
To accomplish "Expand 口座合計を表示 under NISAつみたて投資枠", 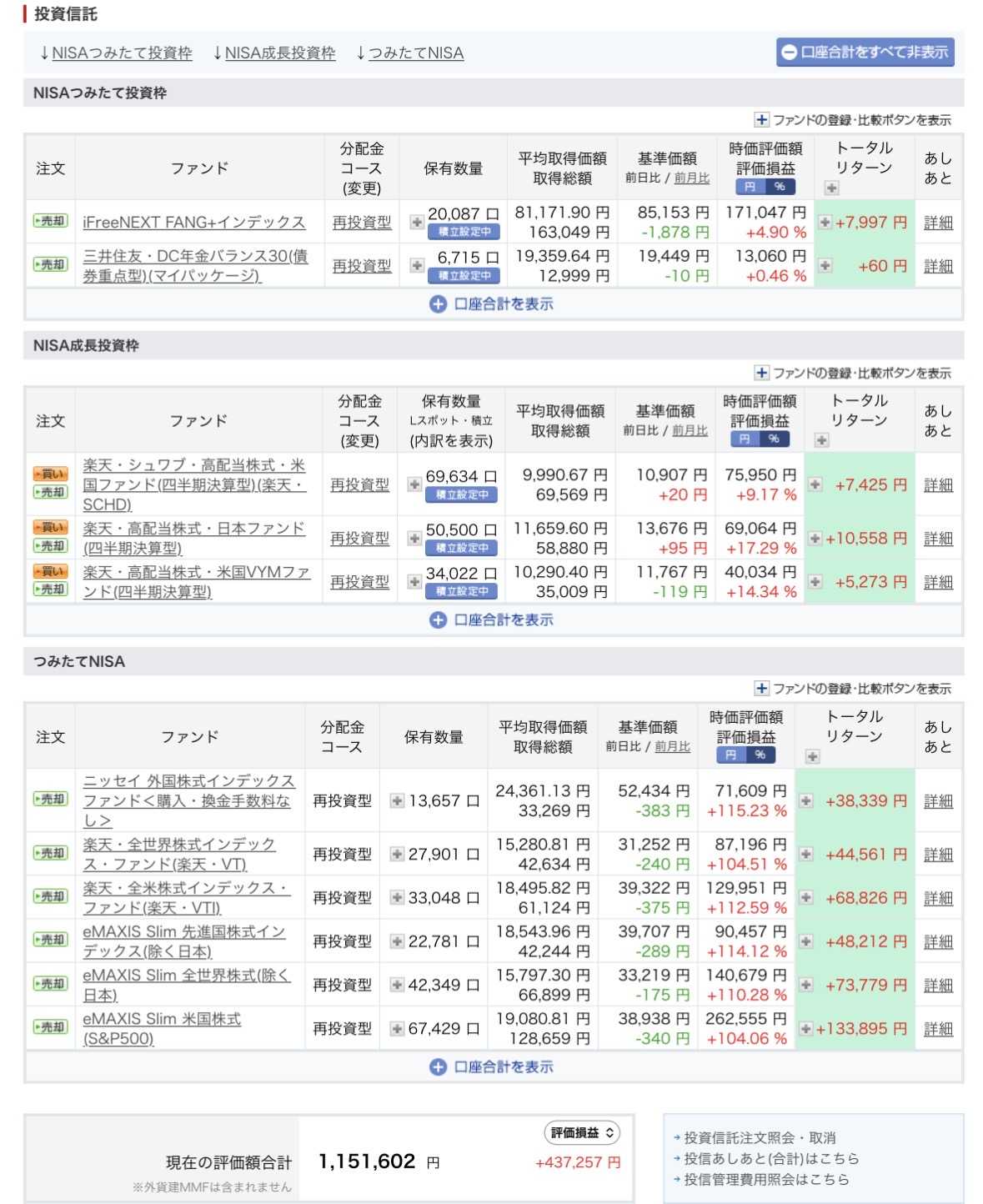I will pos(492,304).
